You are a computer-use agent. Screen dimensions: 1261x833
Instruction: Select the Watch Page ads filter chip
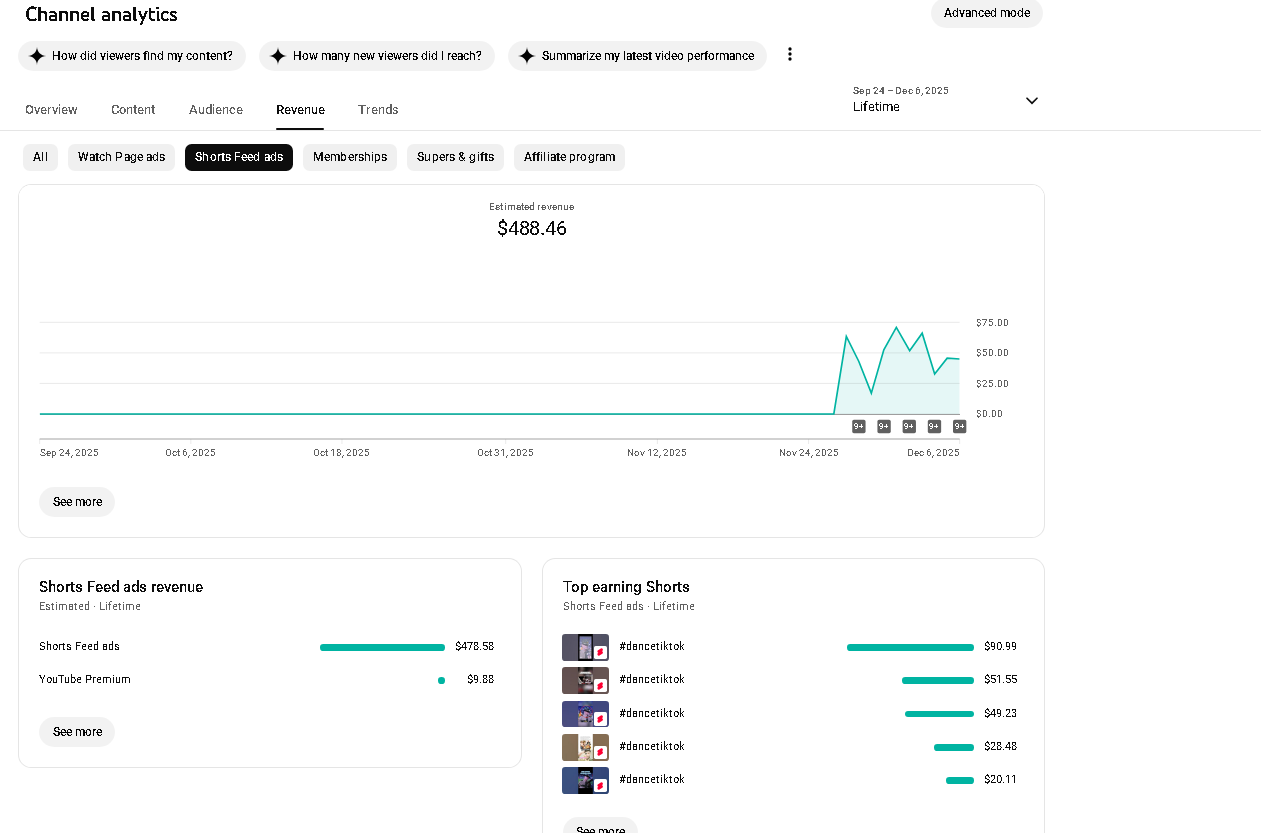click(x=121, y=157)
